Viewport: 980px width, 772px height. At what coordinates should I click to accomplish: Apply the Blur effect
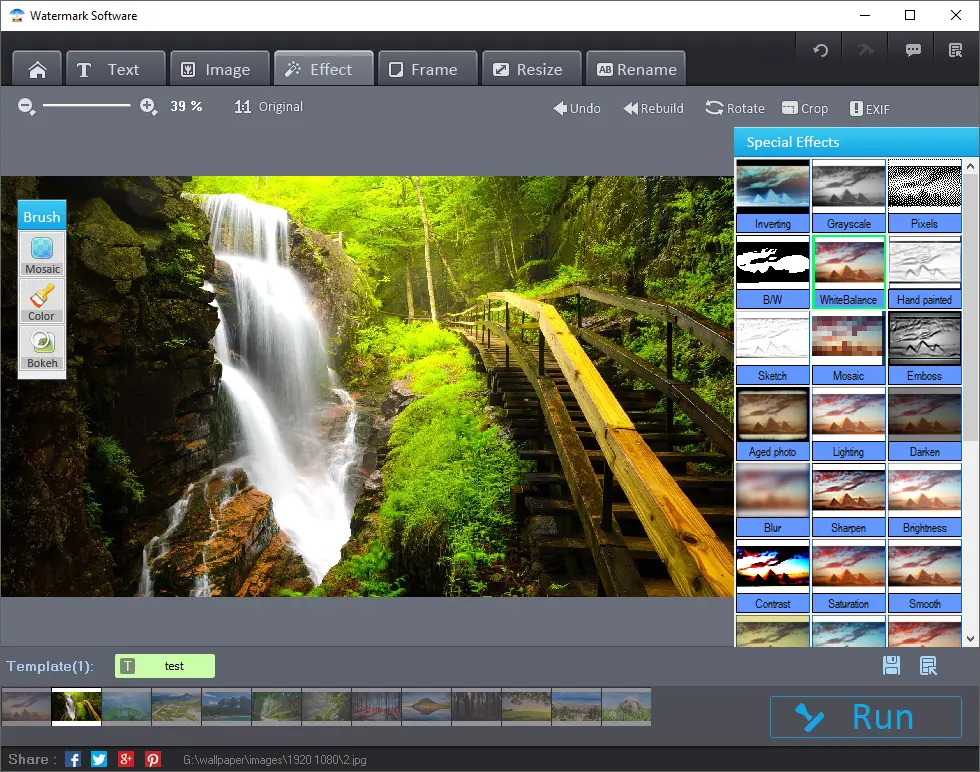772,500
